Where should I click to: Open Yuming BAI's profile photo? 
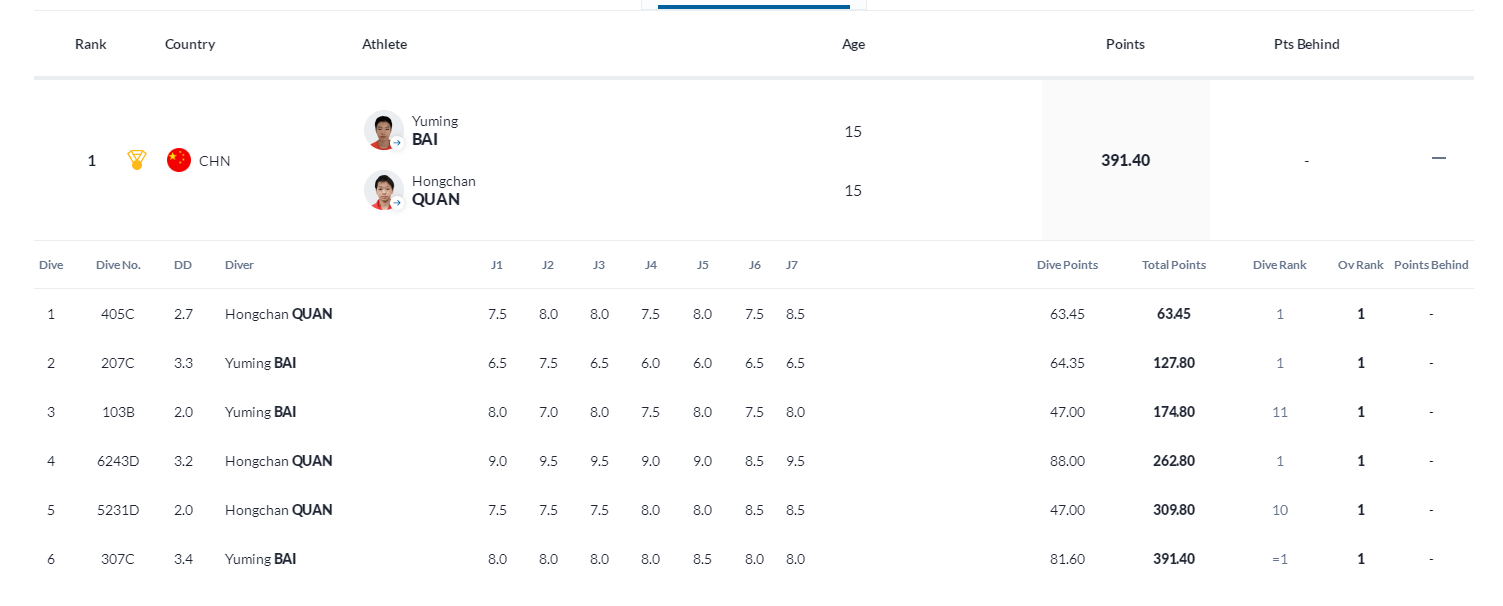384,130
